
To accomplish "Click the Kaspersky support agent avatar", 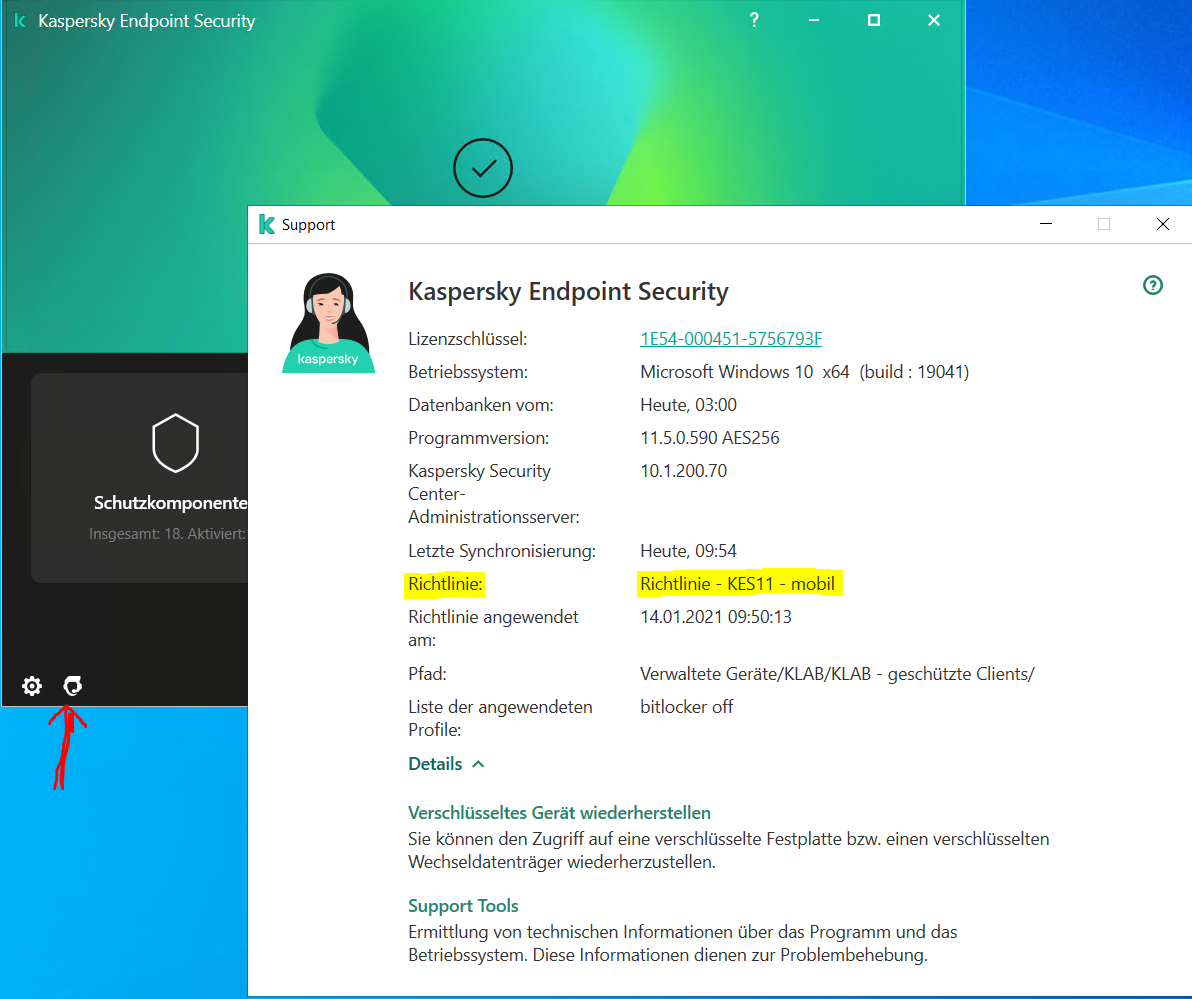I will click(328, 324).
